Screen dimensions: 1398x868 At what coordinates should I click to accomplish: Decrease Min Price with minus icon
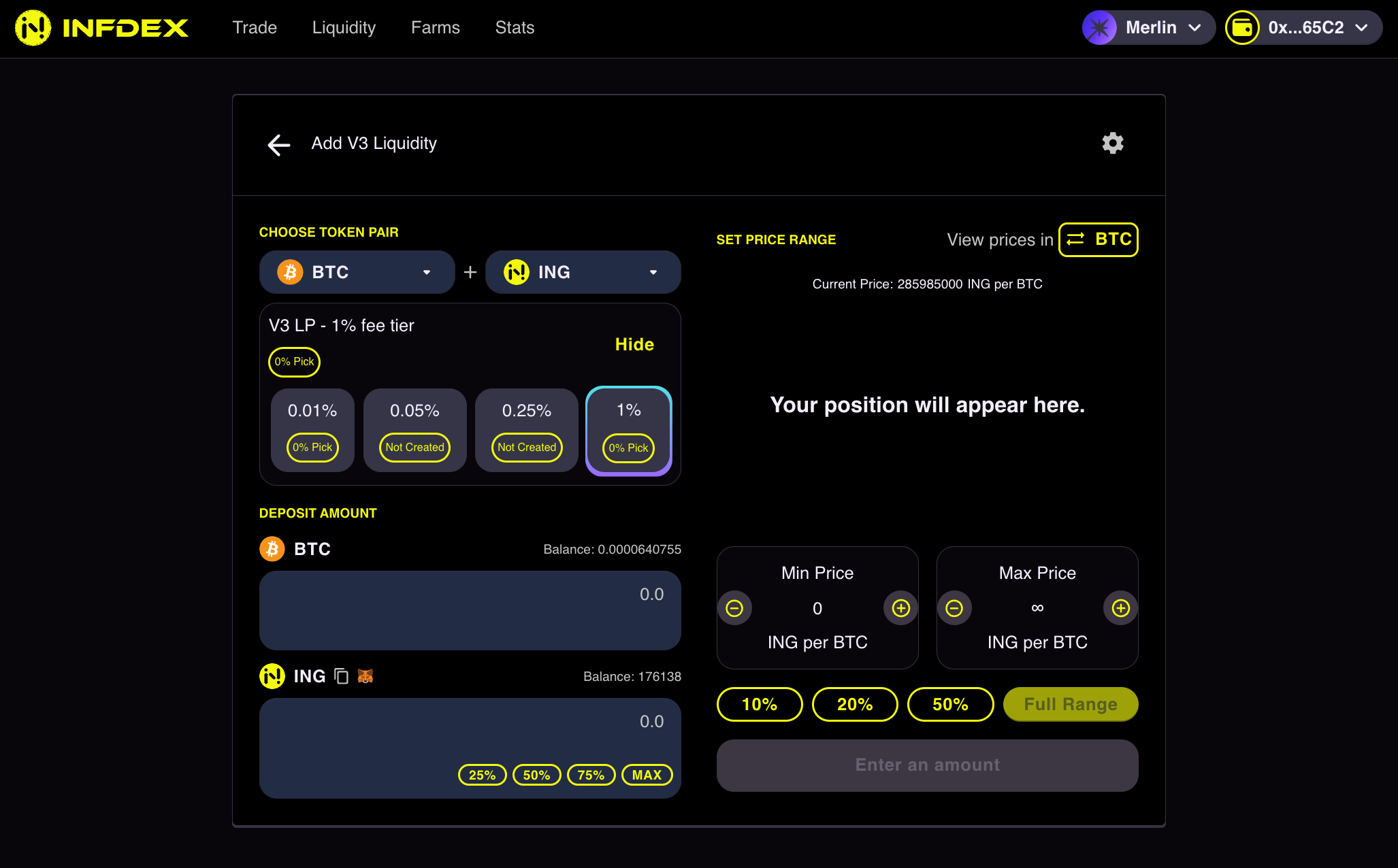coord(734,608)
